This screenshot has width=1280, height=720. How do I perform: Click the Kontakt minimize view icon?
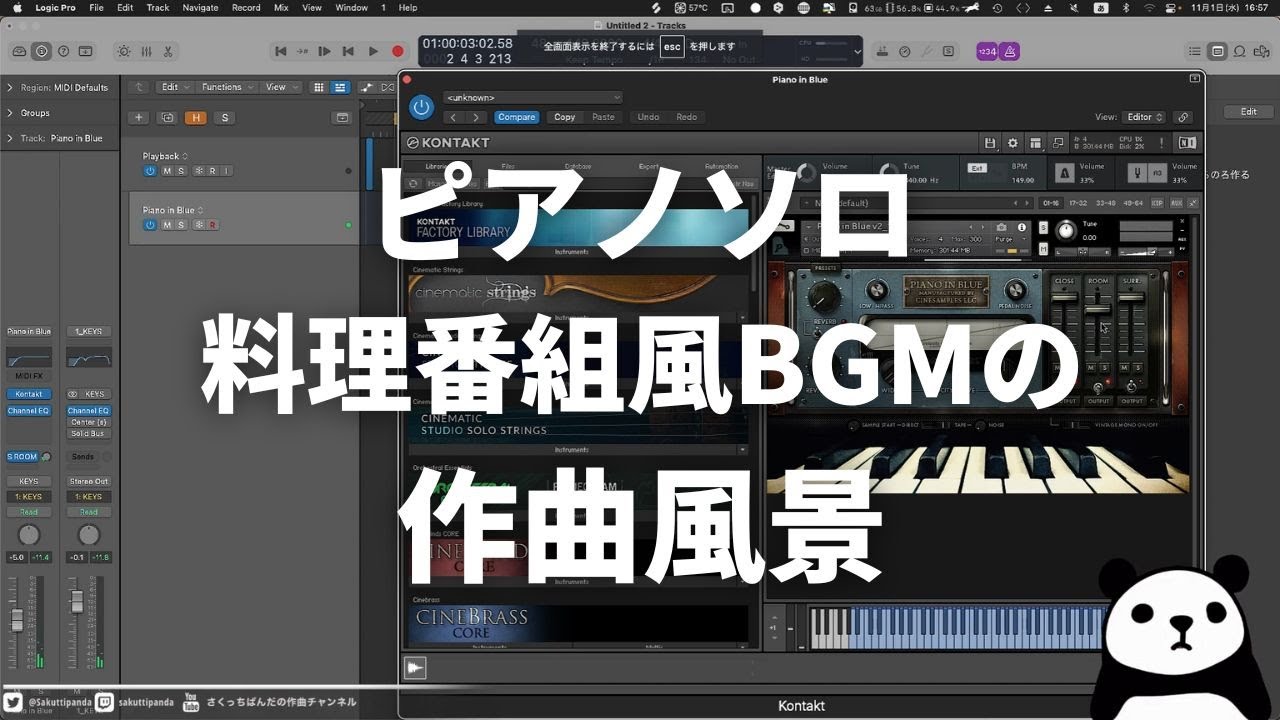[x=1056, y=143]
